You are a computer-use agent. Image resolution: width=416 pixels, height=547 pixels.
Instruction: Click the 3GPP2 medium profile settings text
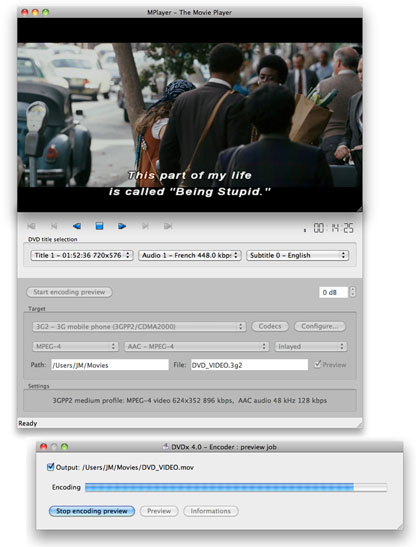pyautogui.click(x=190, y=400)
